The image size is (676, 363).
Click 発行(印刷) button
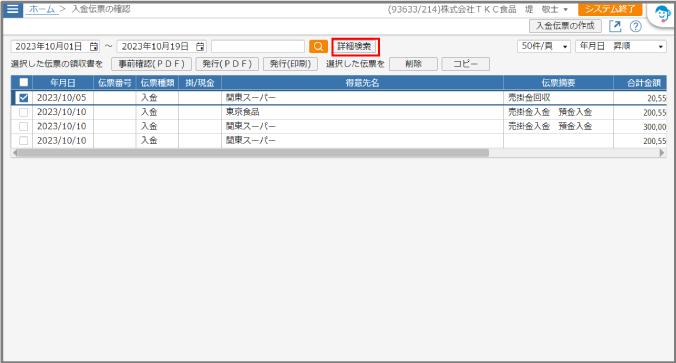(290, 64)
